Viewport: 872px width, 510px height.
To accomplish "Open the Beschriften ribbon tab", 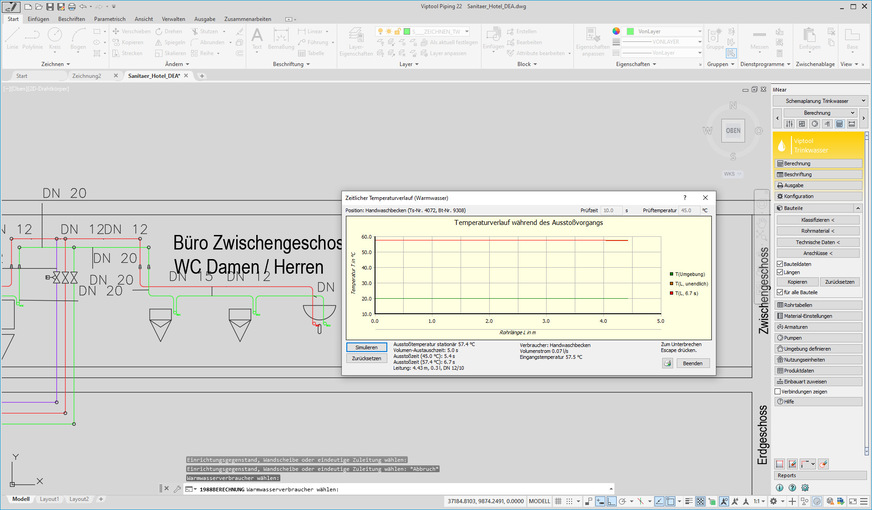I will 72,19.
